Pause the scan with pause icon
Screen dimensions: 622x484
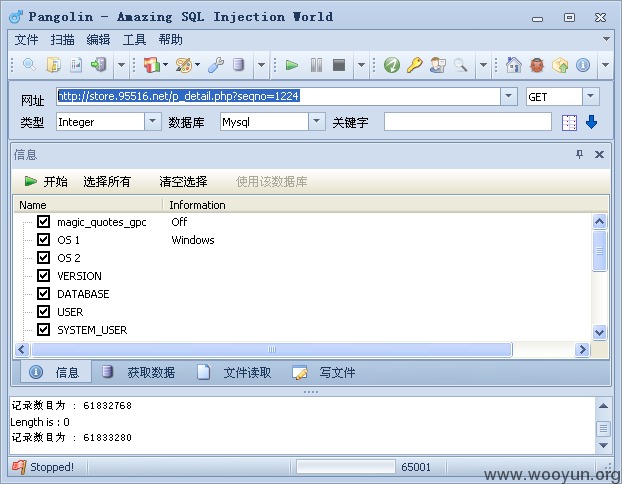pos(316,65)
